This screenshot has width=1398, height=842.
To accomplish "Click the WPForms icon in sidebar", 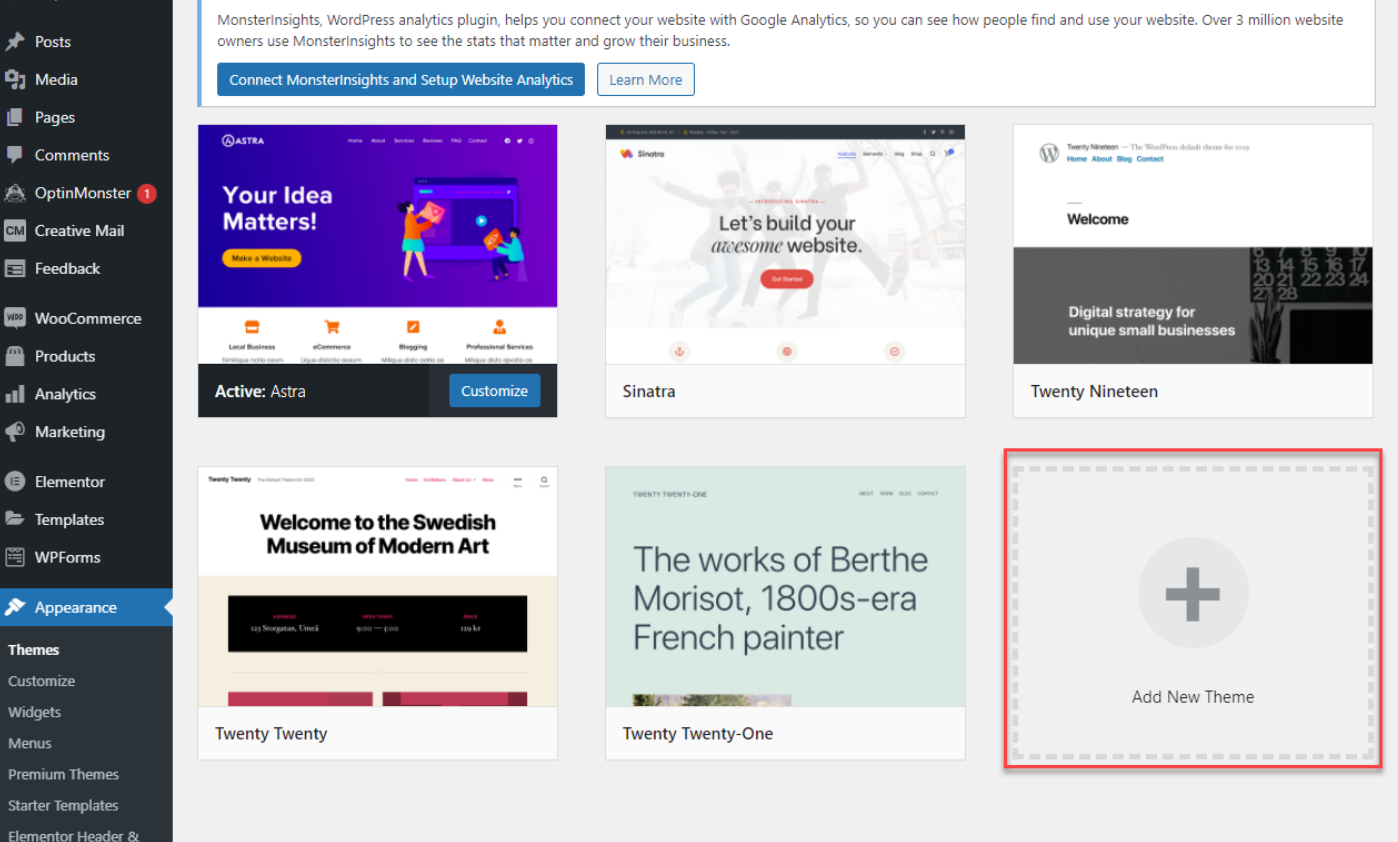I will [x=15, y=558].
